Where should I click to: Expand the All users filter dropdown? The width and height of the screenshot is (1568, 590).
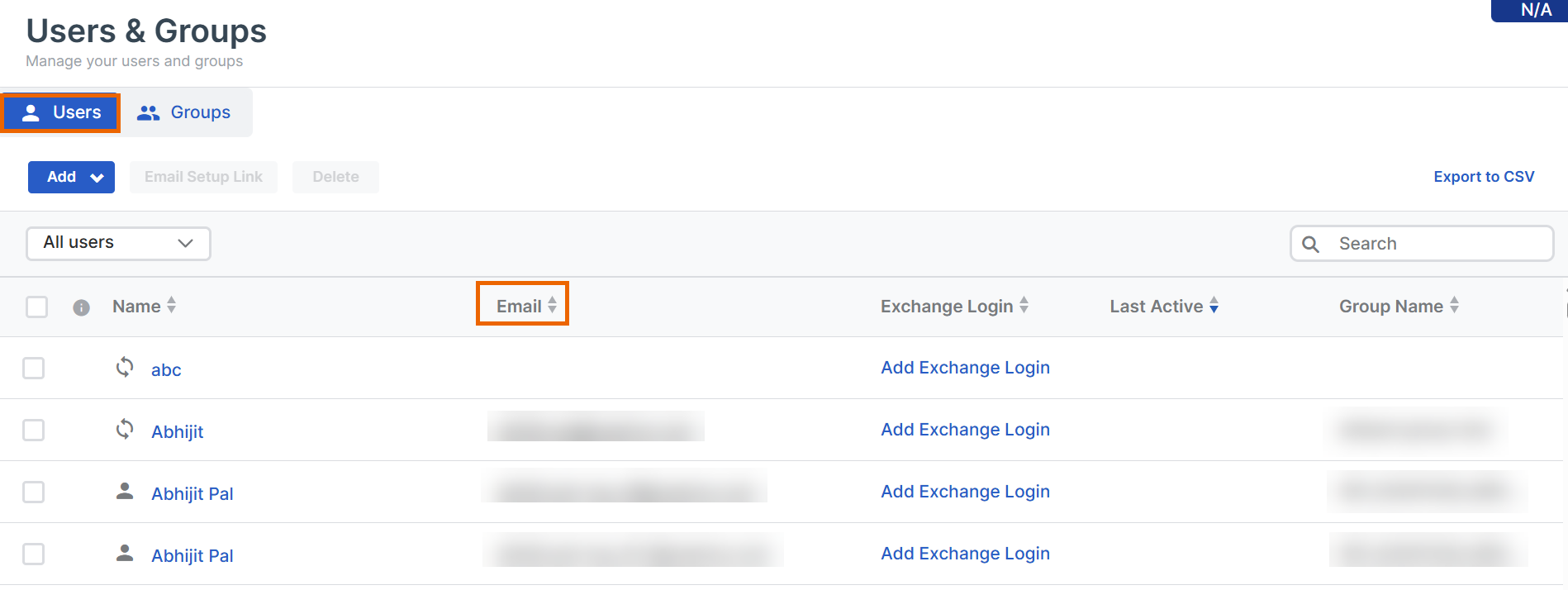118,243
